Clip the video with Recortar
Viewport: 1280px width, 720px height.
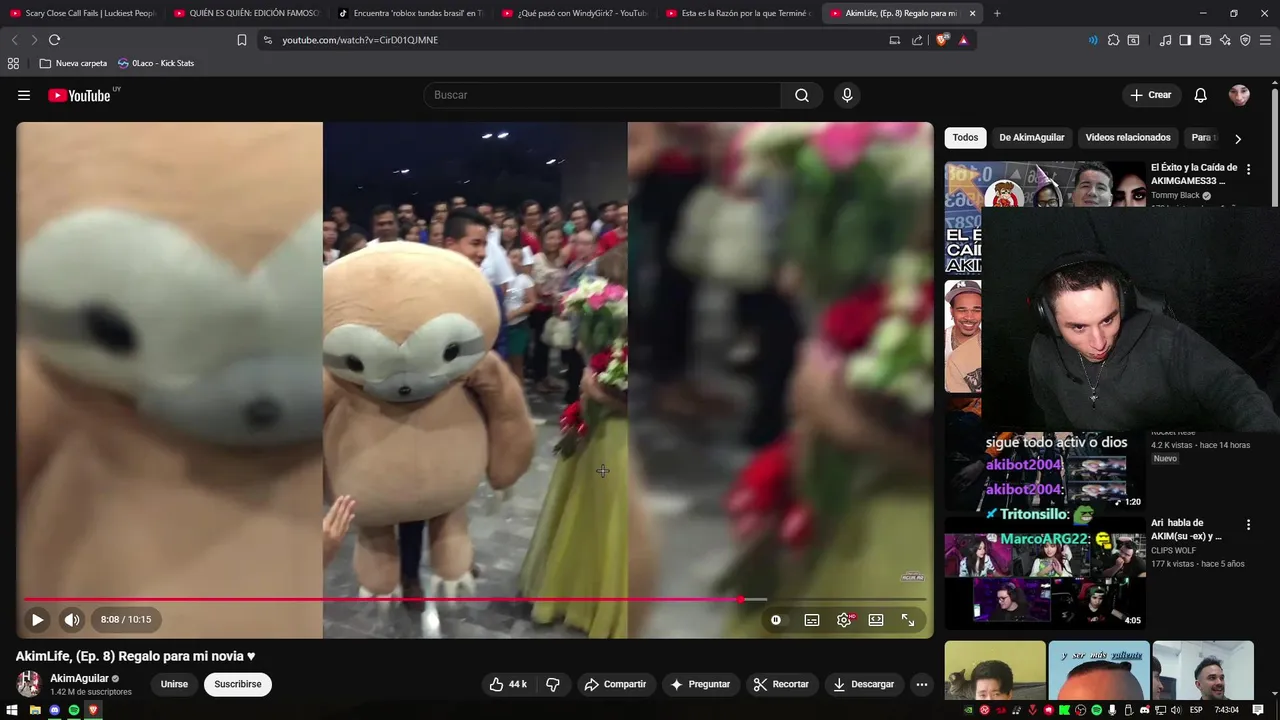point(781,684)
